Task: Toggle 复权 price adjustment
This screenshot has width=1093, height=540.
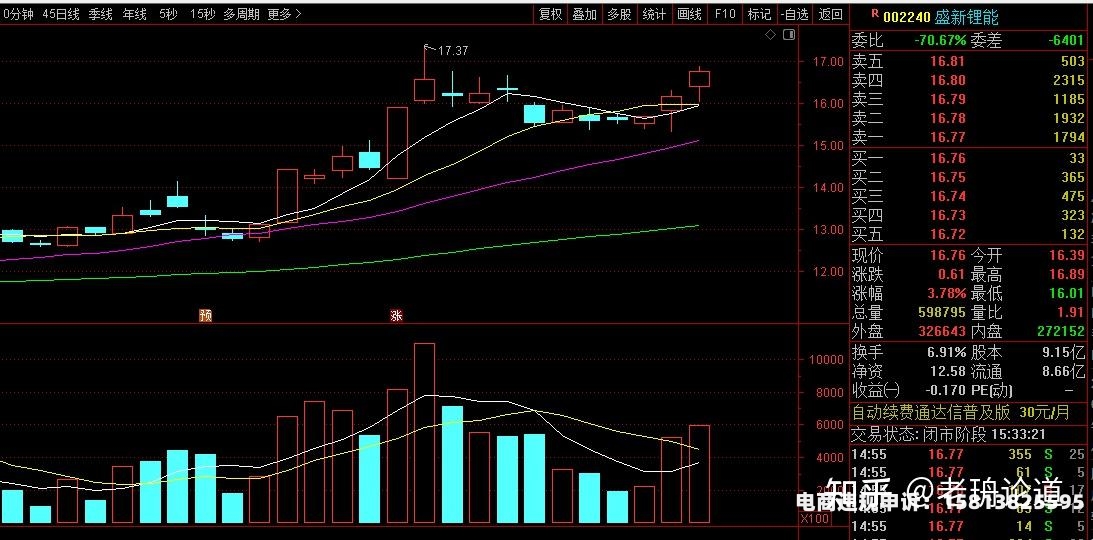Action: [551, 14]
